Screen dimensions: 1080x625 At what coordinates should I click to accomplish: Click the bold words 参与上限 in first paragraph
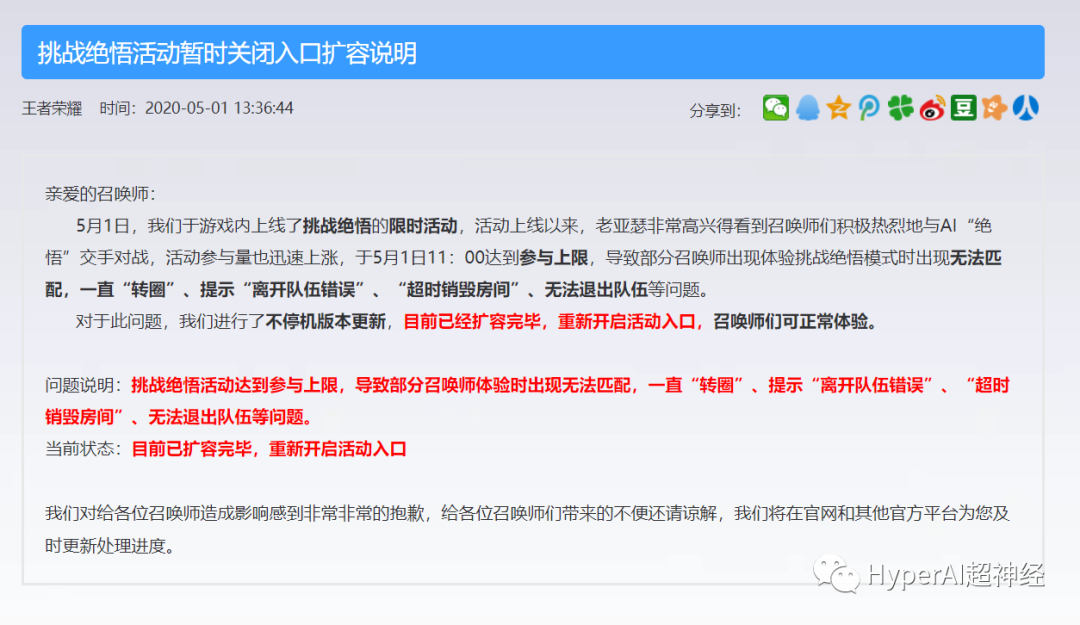point(554,258)
